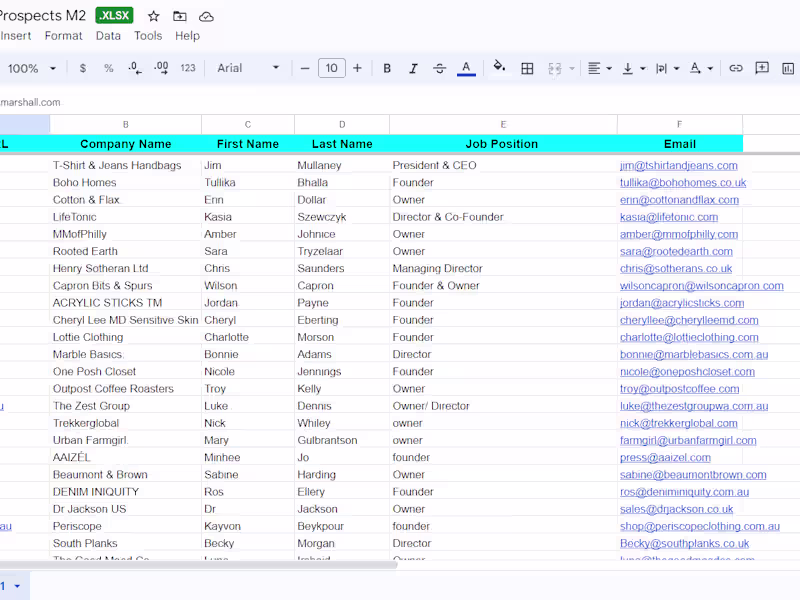Open fill color picker
800x600 pixels.
(499, 67)
